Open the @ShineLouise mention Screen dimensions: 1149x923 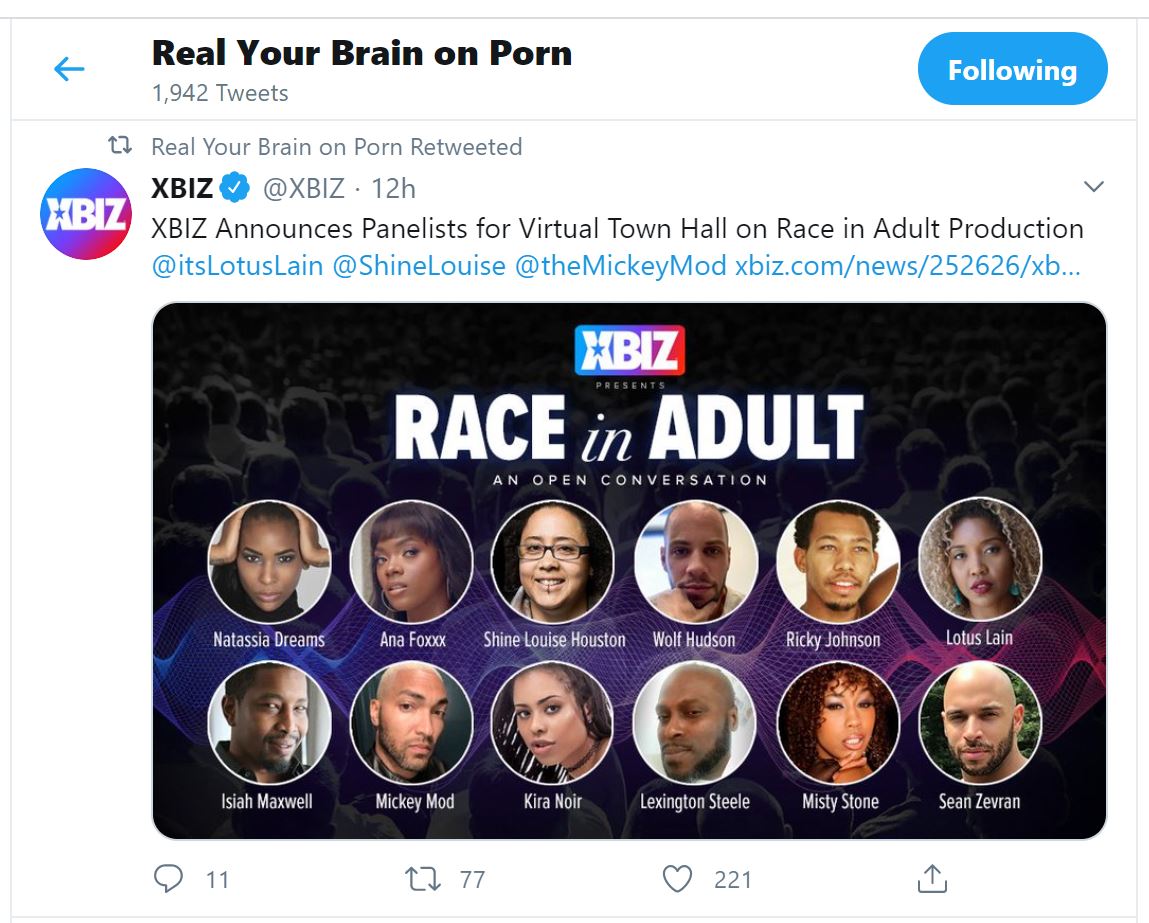click(x=419, y=265)
